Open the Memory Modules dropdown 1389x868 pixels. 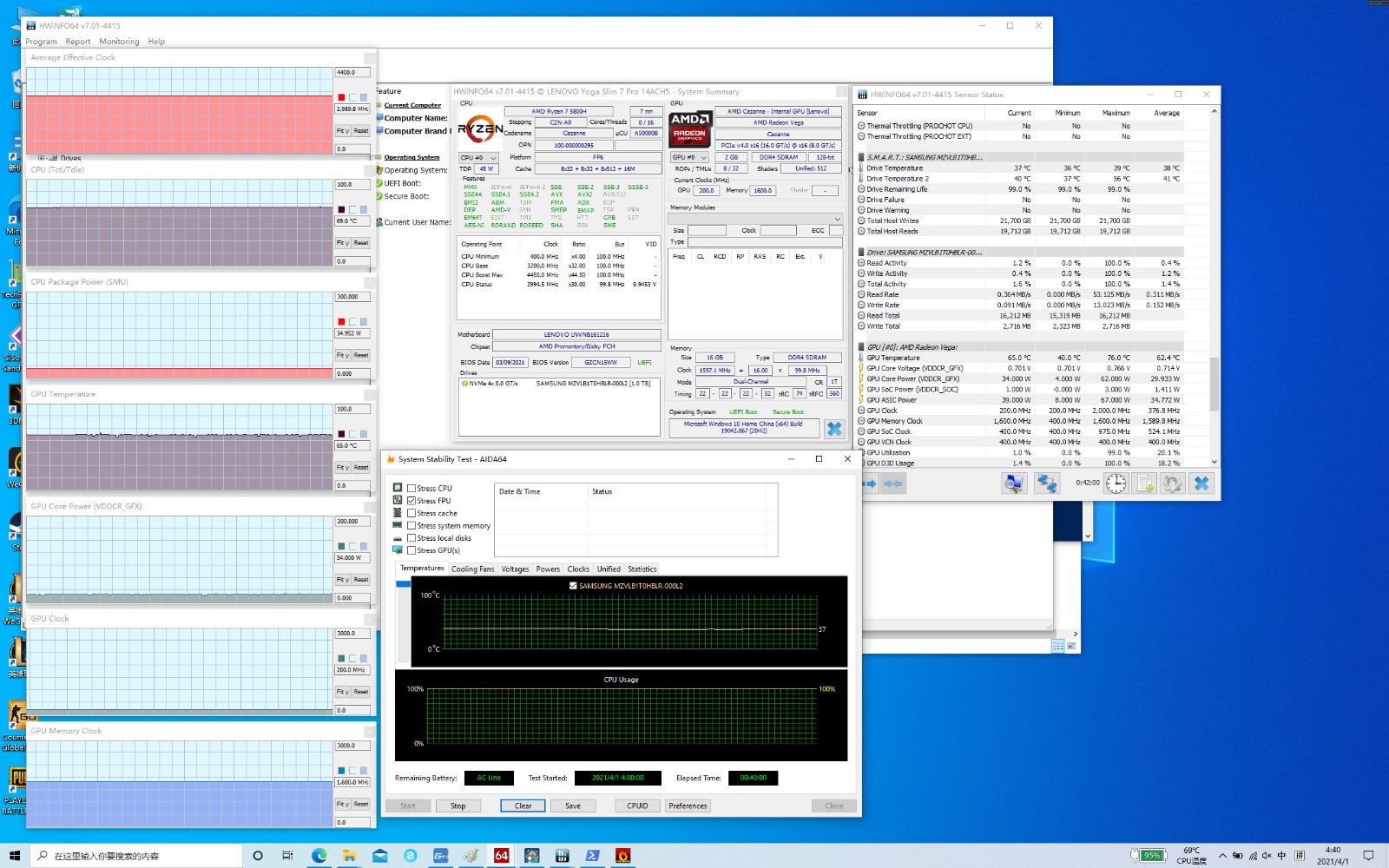pos(754,219)
